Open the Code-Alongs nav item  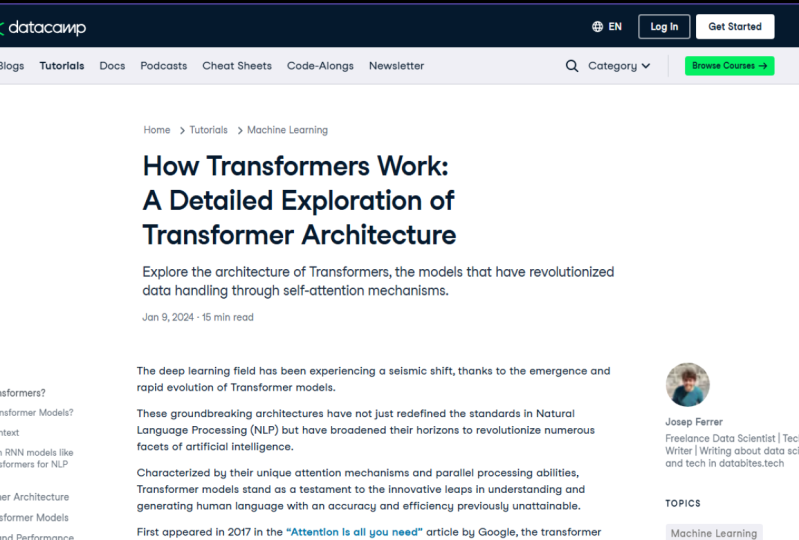coord(320,66)
